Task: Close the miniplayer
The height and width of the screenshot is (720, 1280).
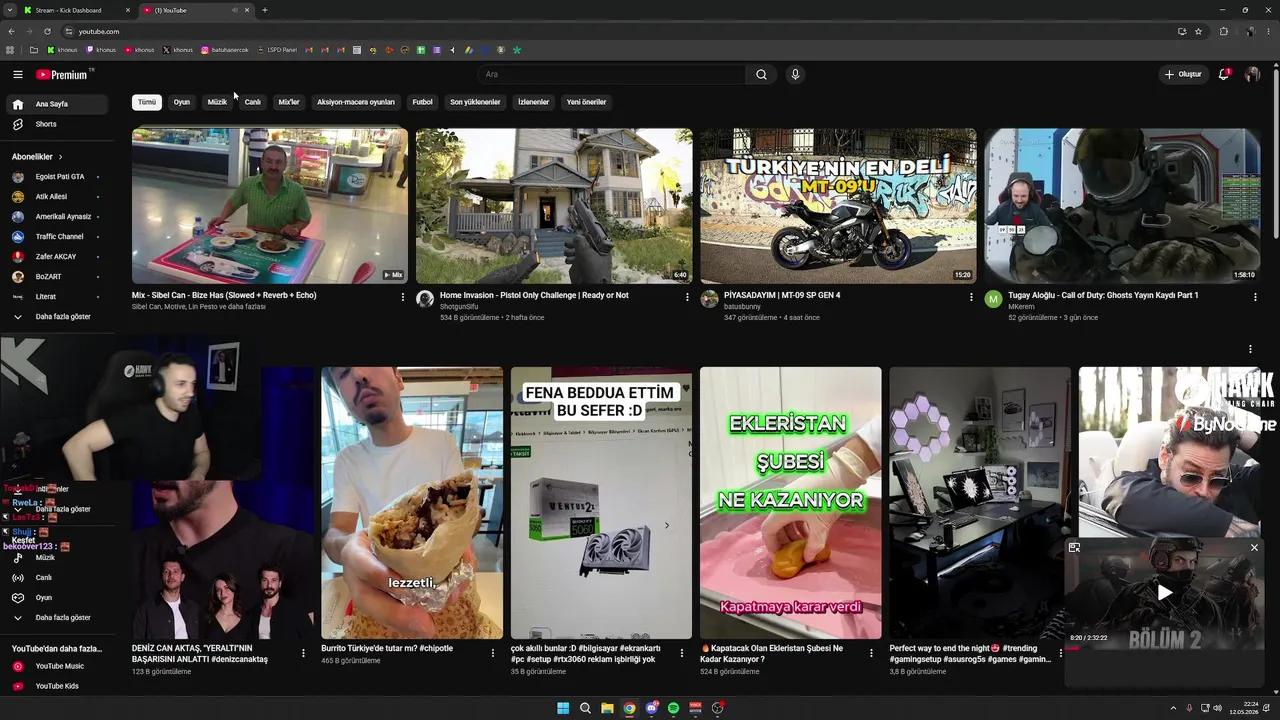Action: pyautogui.click(x=1254, y=548)
